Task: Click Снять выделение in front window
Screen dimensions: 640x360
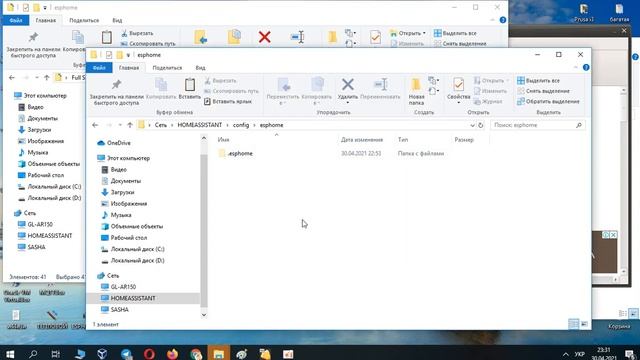Action: point(543,91)
